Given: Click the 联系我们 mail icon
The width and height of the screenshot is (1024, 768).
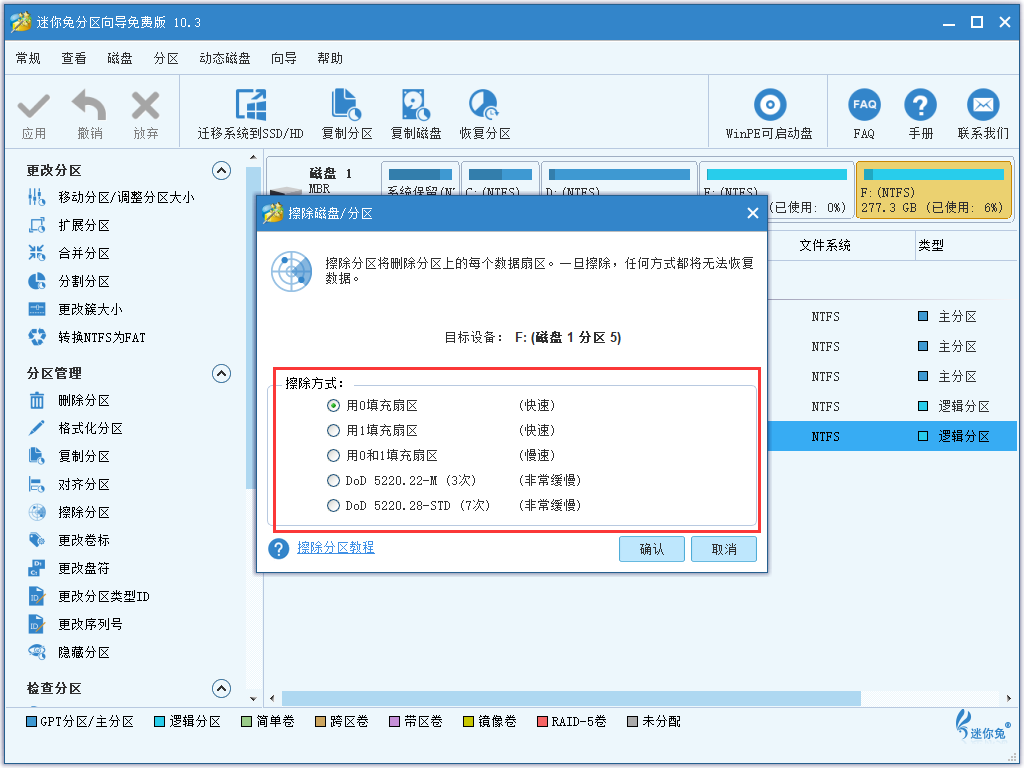Looking at the screenshot, I should [983, 104].
